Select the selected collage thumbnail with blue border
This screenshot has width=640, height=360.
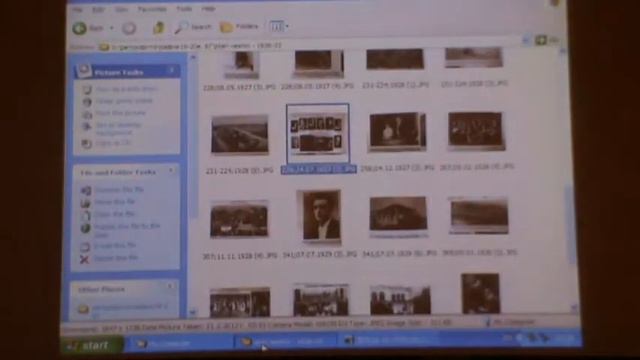[x=318, y=133]
